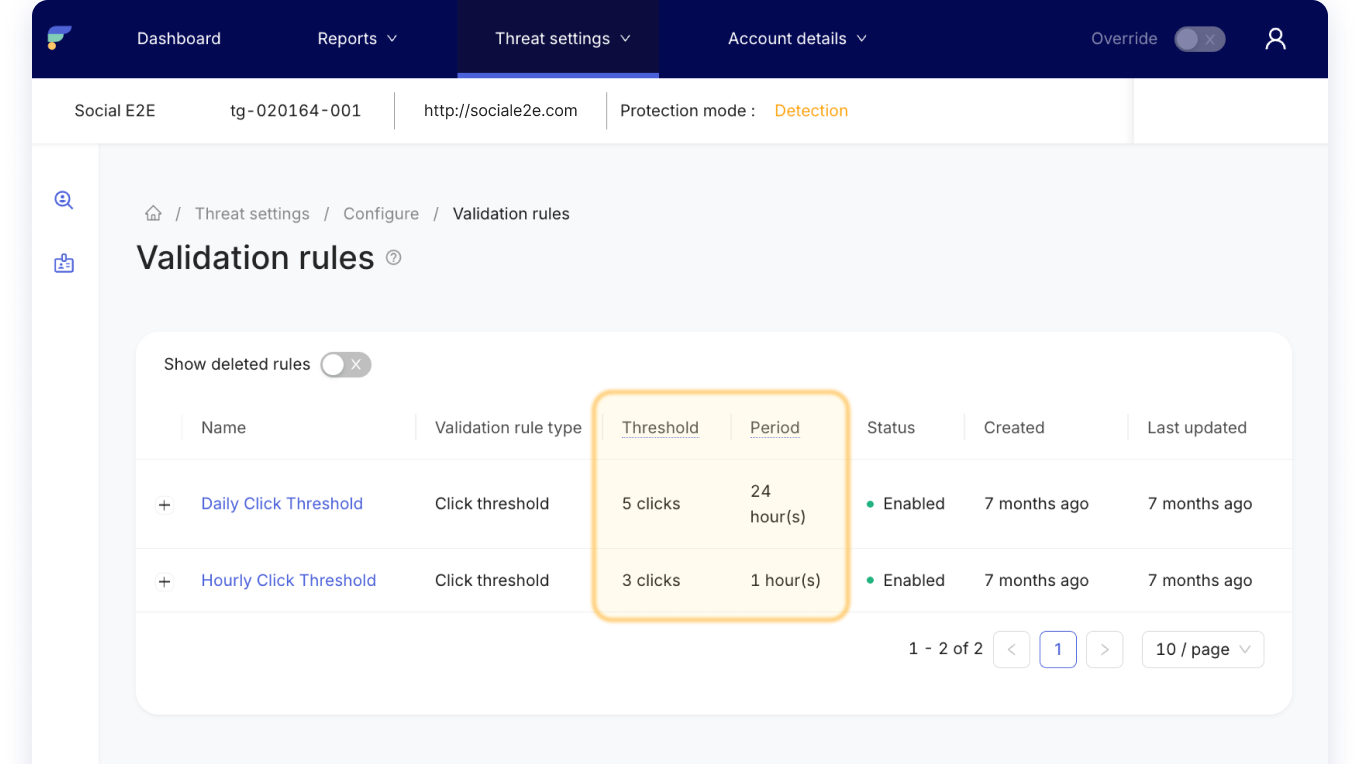Turn on the Override switch

coord(1199,38)
